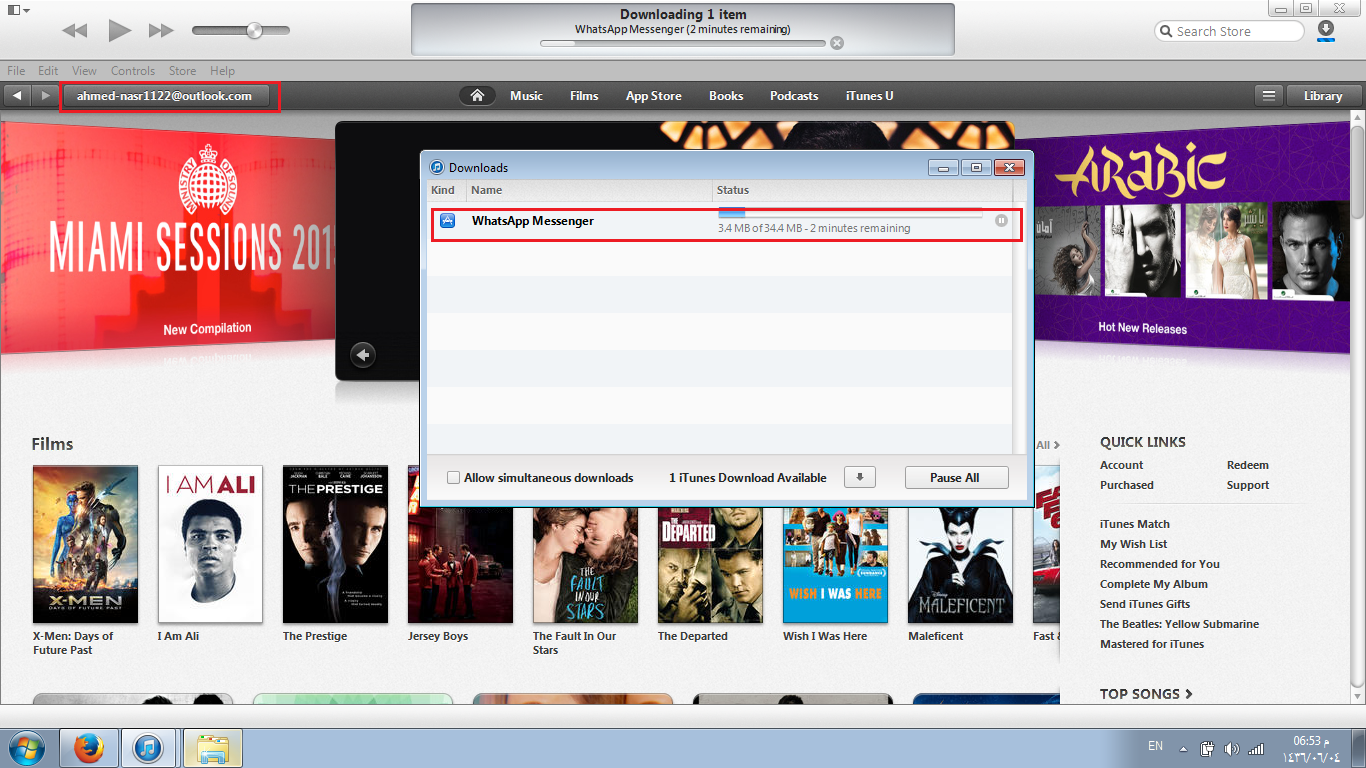Go back with the store back arrow
This screenshot has width=1366, height=768.
[17, 96]
